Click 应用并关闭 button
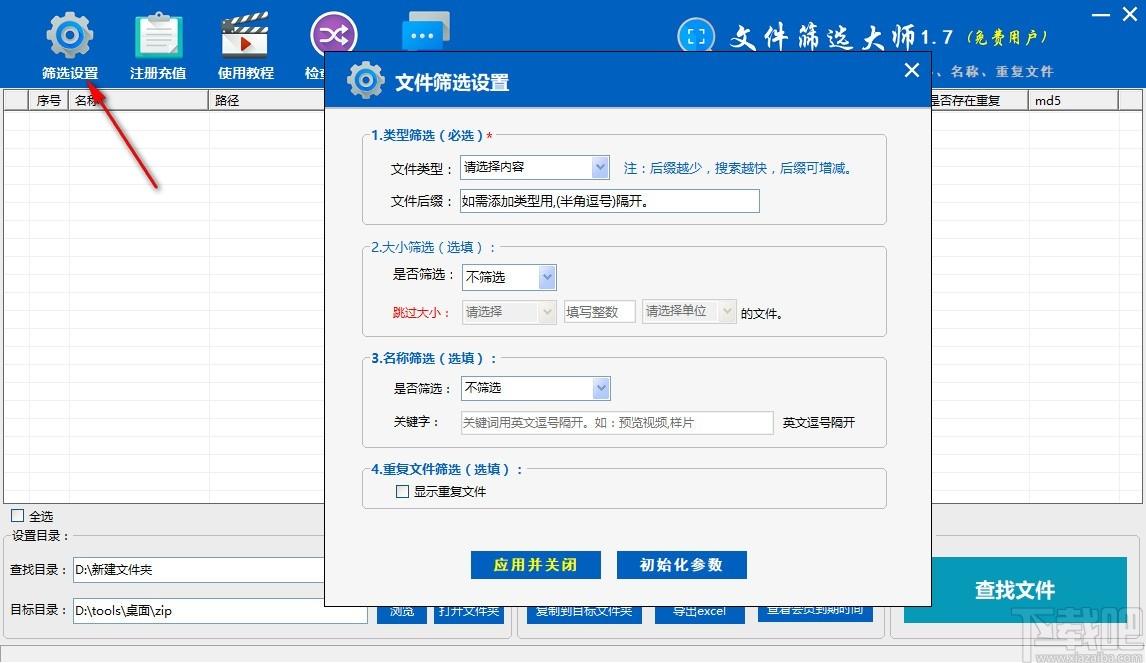 (x=536, y=565)
